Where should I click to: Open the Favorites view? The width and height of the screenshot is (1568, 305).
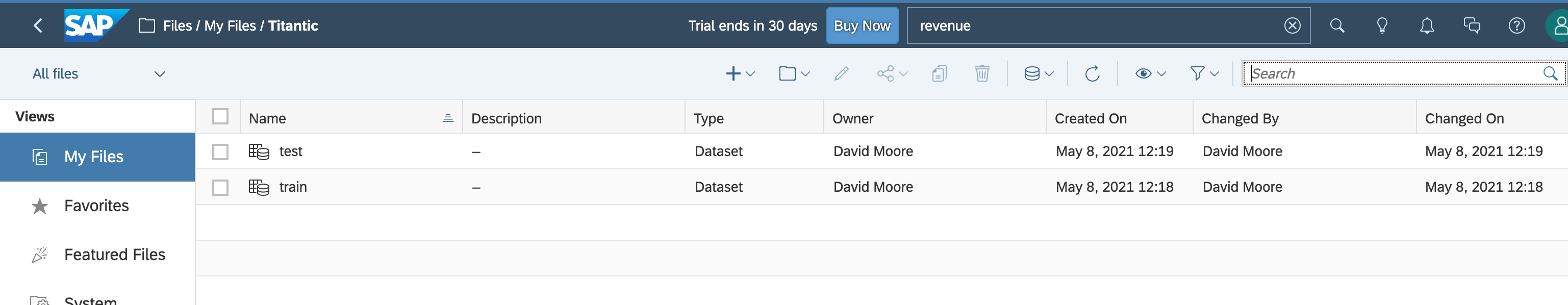96,206
